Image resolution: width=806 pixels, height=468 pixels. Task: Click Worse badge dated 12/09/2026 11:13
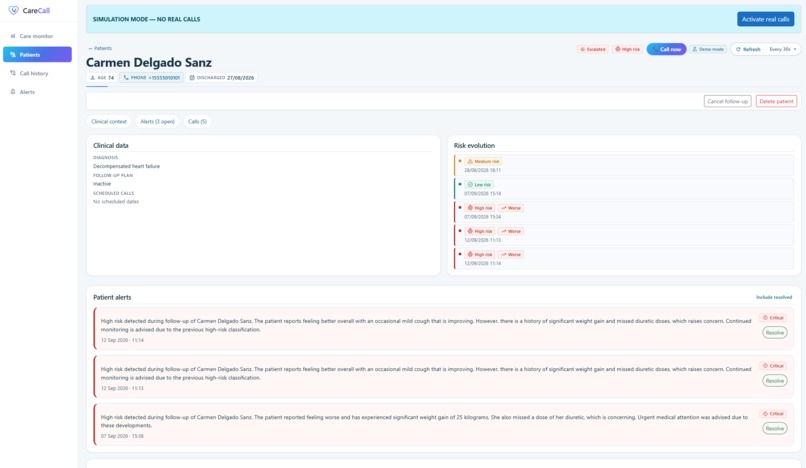click(x=510, y=231)
